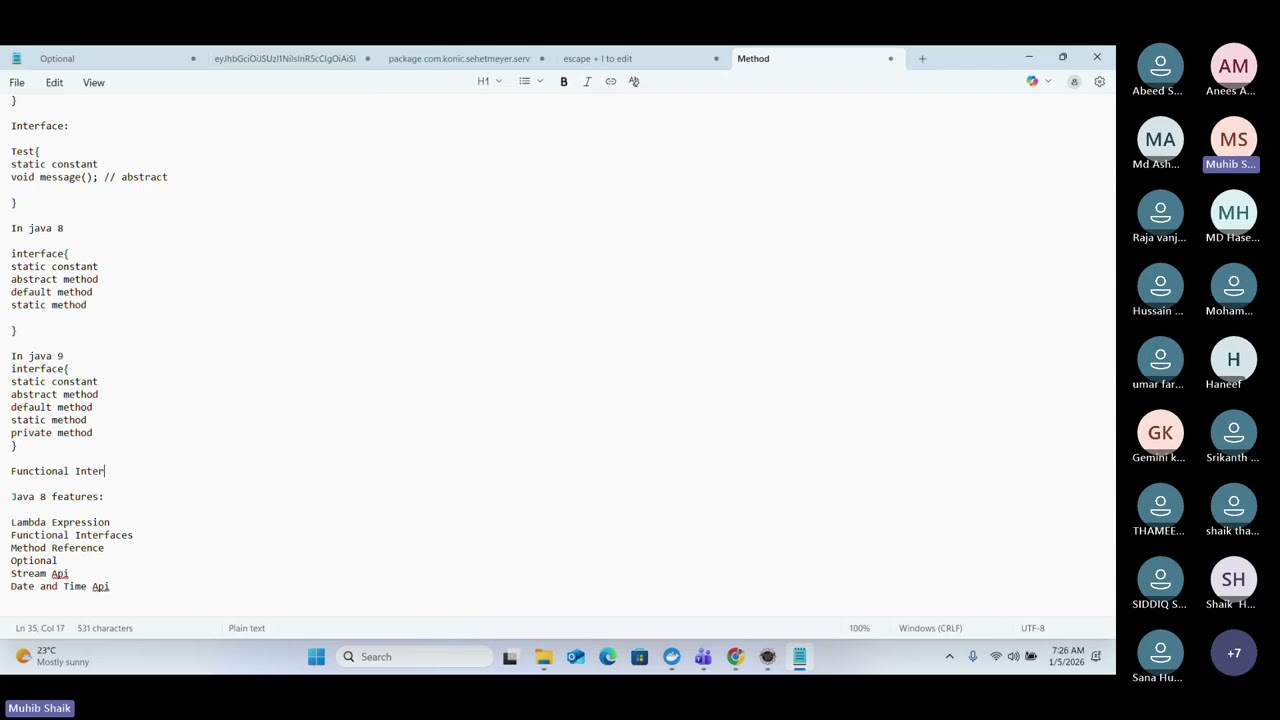The image size is (1280, 720).
Task: Select the Notepad icon in the taskbar
Action: point(799,657)
